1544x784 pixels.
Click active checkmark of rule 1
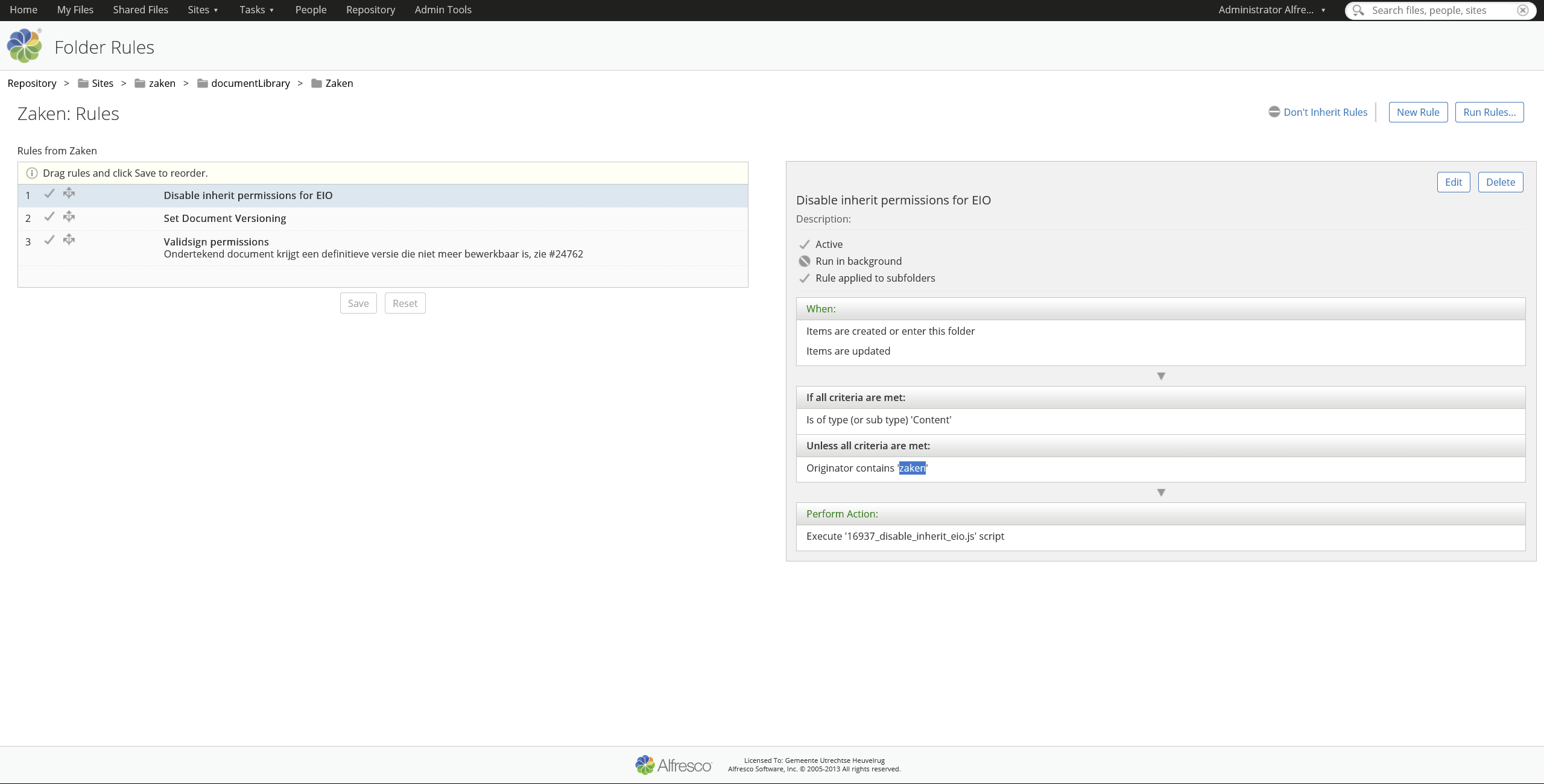[x=49, y=193]
